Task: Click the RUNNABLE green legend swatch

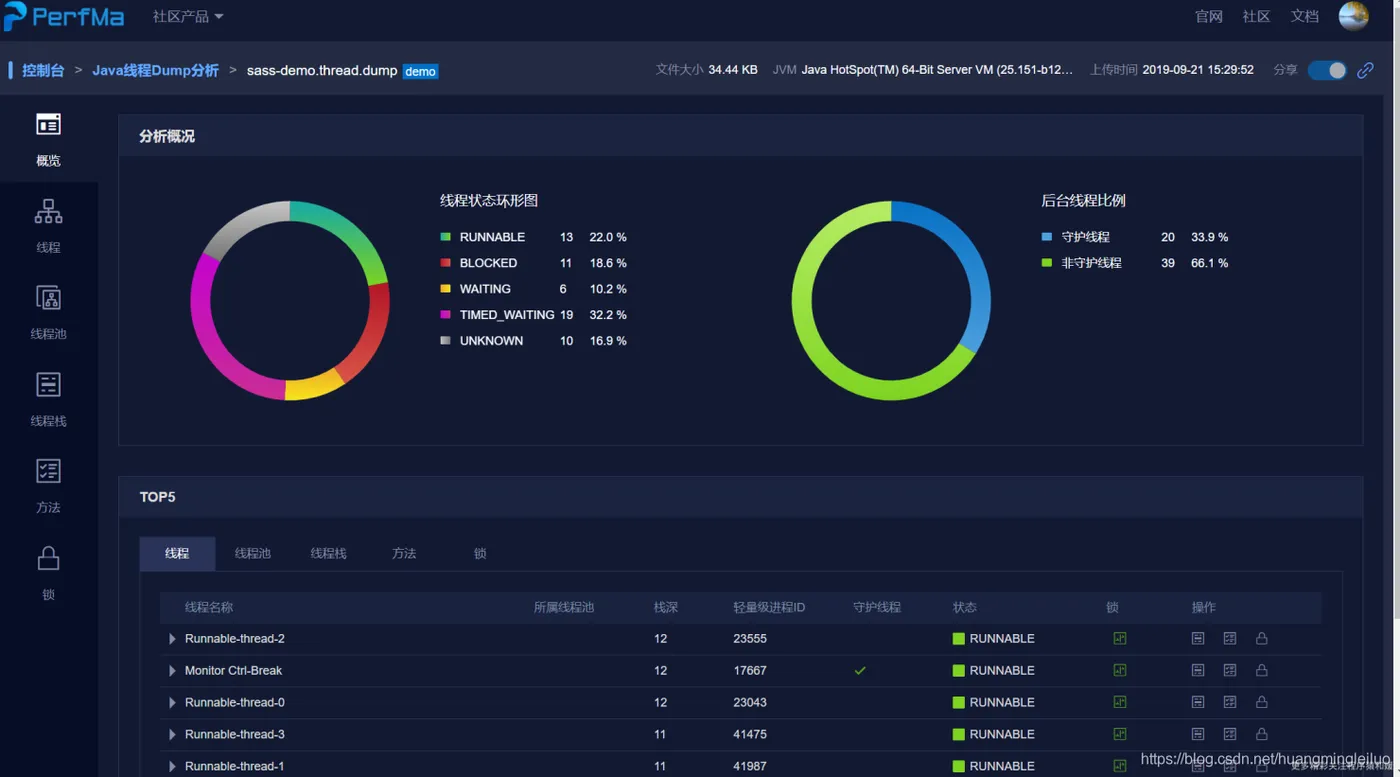Action: [445, 237]
